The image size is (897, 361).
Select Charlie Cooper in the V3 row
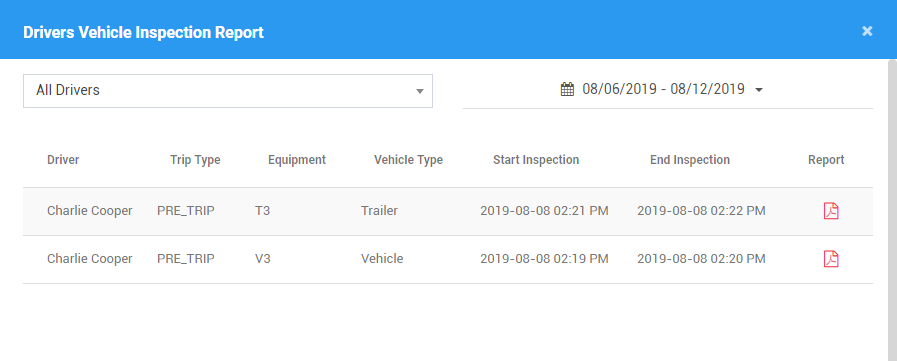tap(90, 259)
